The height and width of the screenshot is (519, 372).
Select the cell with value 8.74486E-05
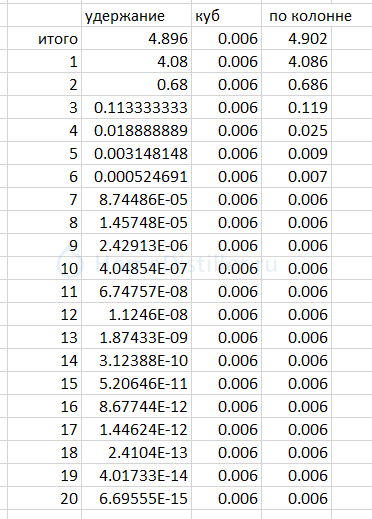pos(136,200)
